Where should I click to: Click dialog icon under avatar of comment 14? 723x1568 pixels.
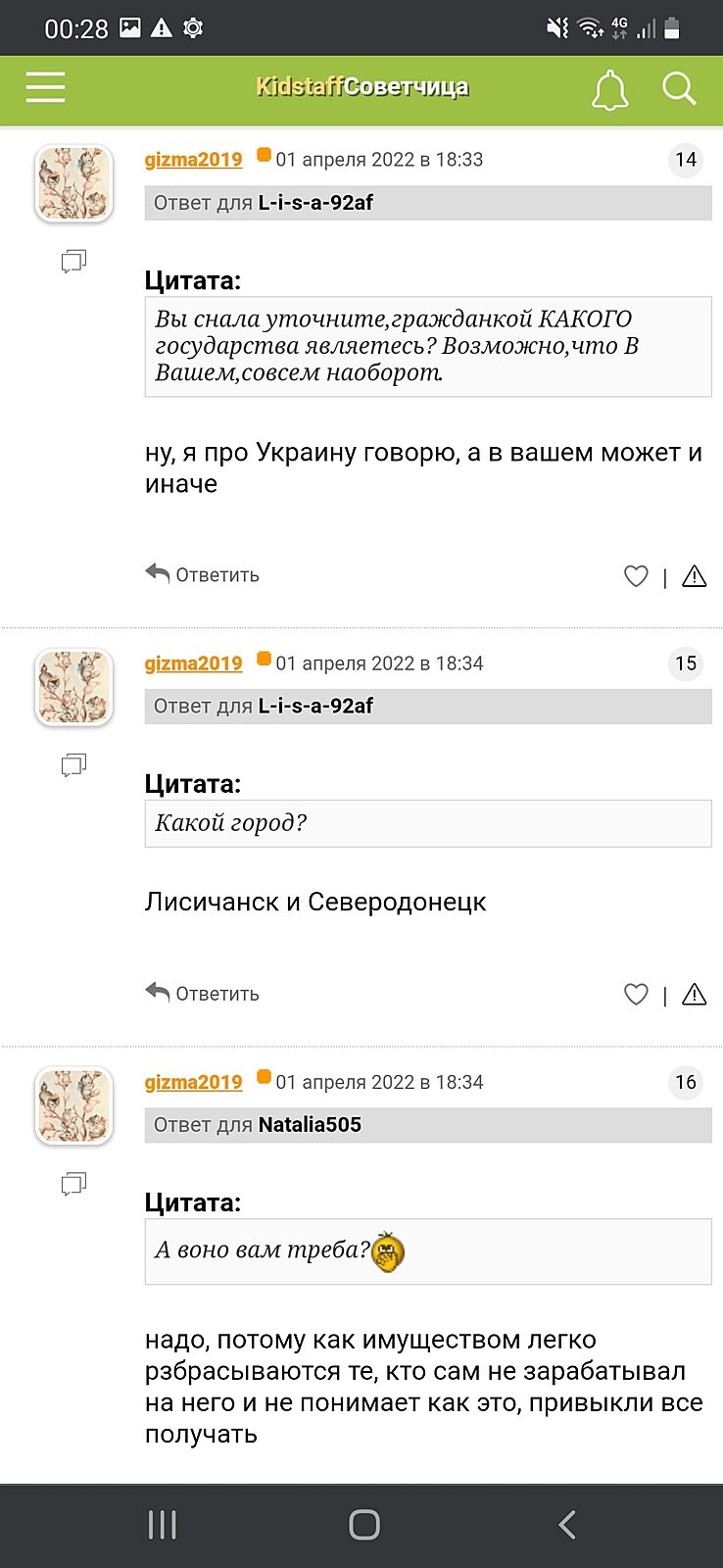(x=73, y=261)
